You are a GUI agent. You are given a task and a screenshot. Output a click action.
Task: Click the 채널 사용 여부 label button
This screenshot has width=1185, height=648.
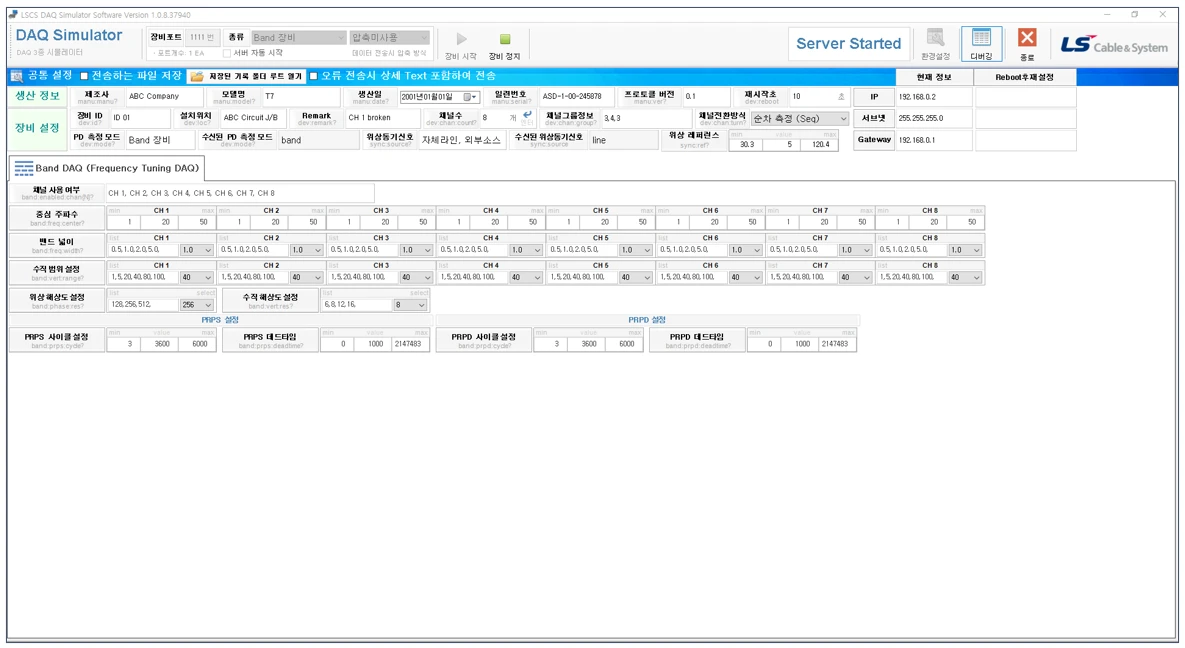pos(57,194)
